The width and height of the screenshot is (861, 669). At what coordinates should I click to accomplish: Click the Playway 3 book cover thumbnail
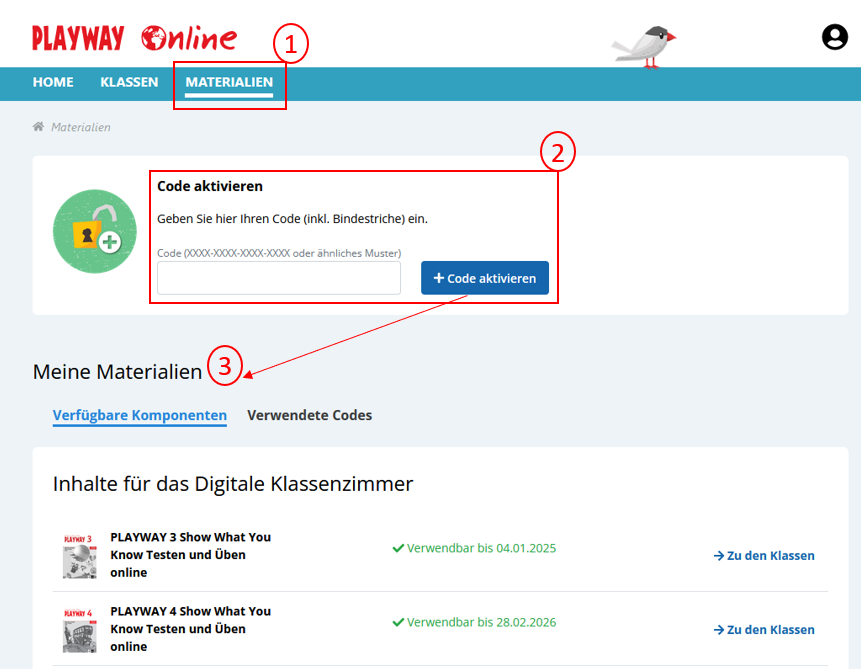(80, 556)
